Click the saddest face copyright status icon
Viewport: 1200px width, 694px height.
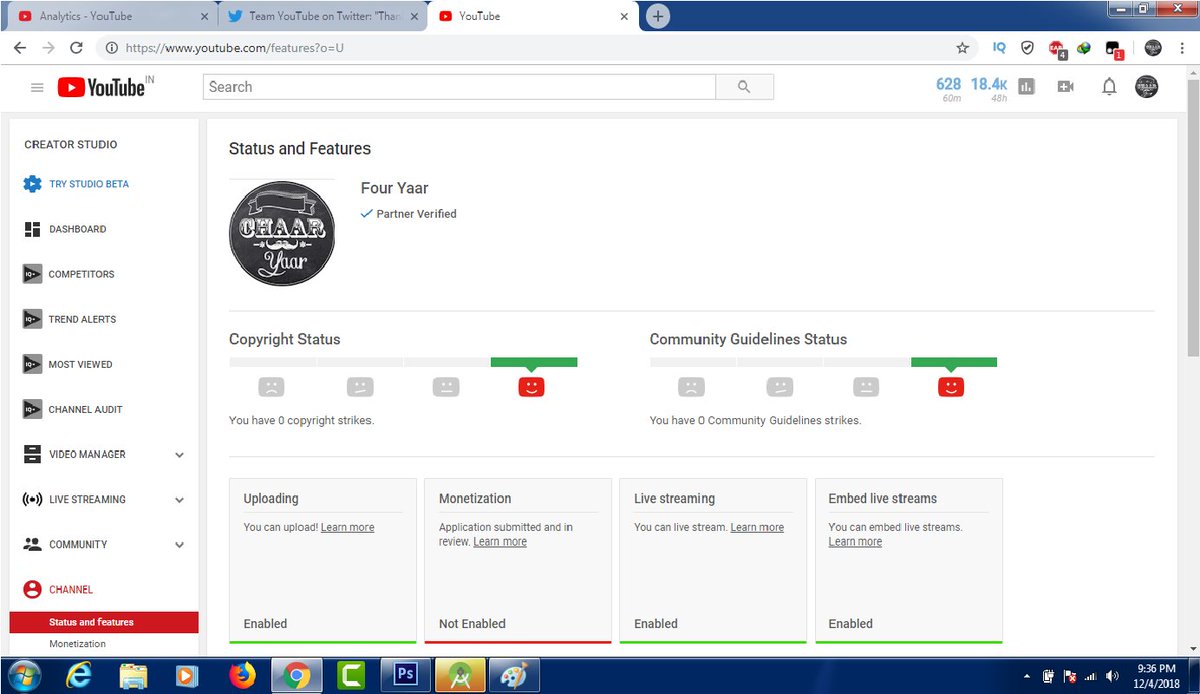(x=271, y=386)
